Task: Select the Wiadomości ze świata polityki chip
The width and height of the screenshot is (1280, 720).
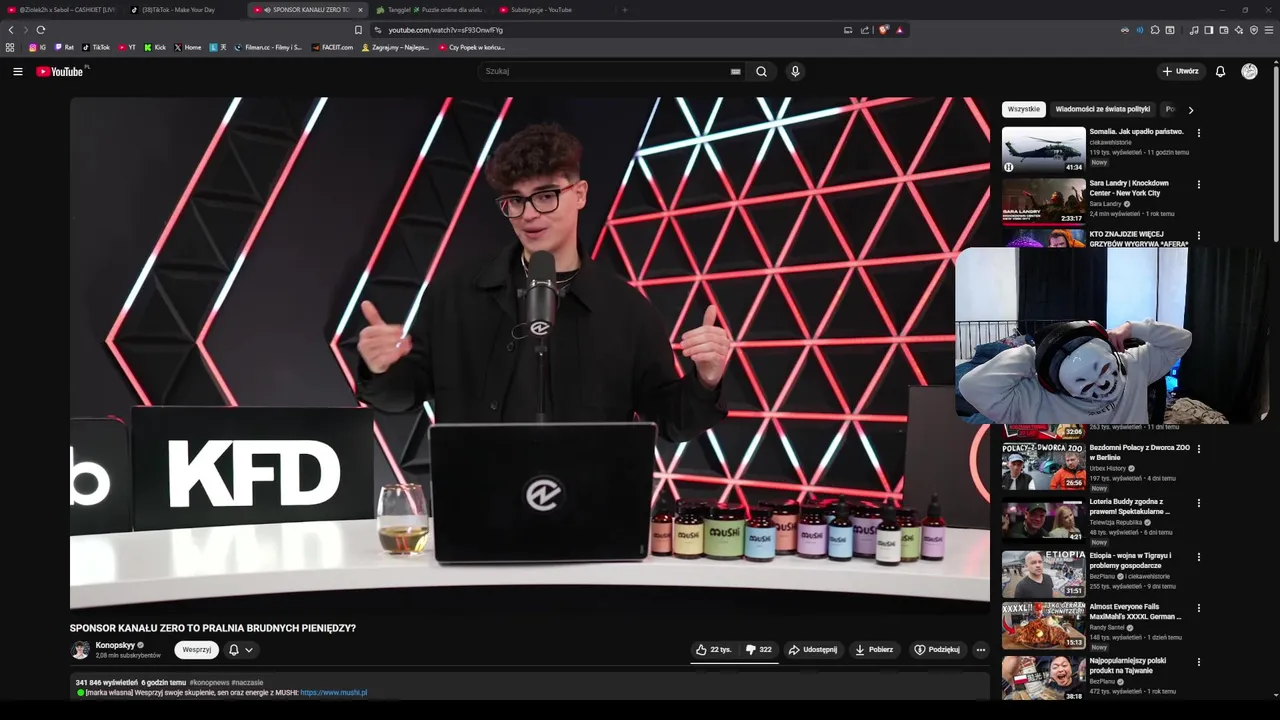Action: click(1102, 109)
